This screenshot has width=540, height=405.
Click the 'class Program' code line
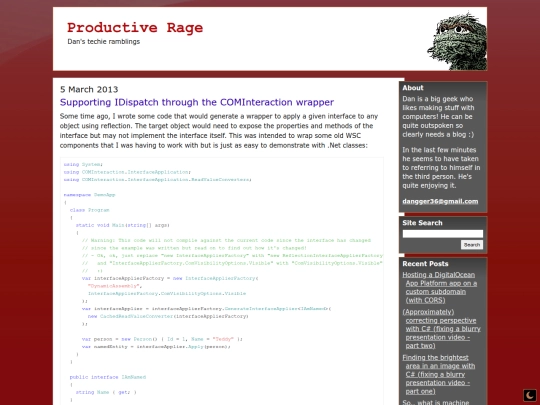coord(89,210)
